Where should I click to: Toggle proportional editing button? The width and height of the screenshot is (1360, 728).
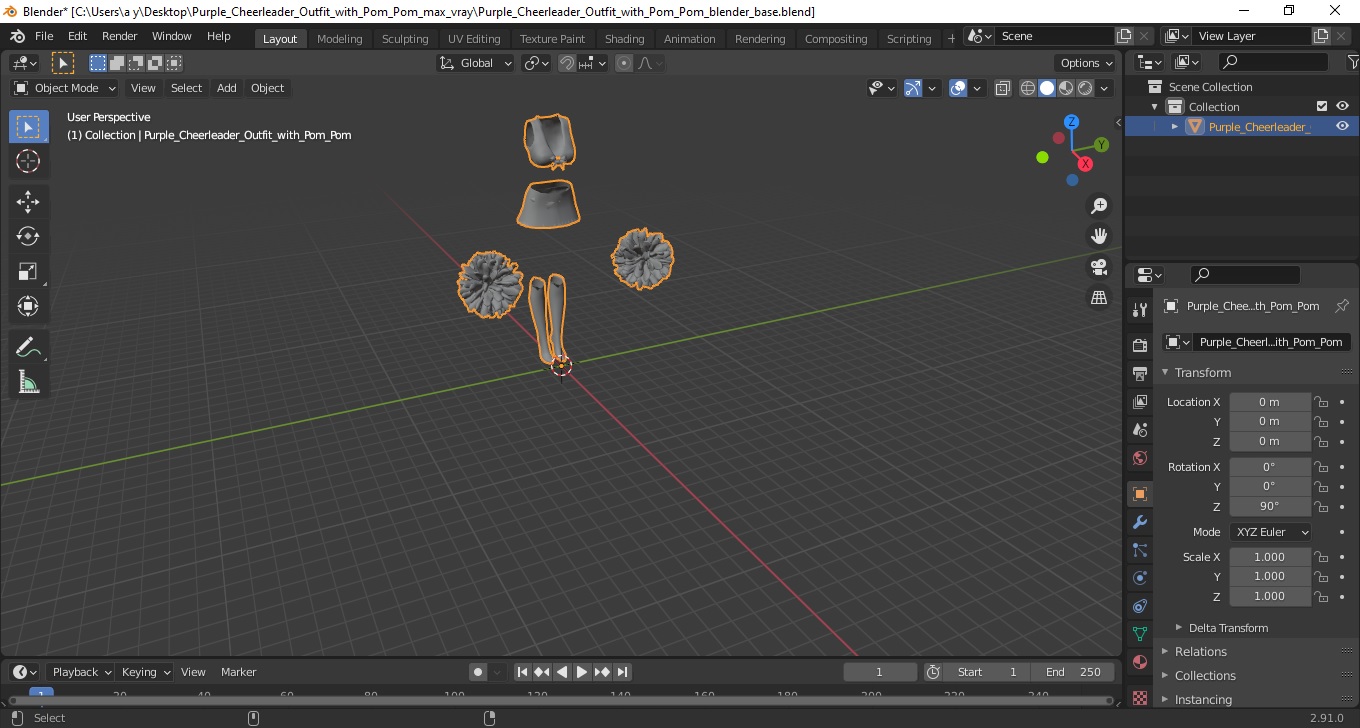point(624,63)
